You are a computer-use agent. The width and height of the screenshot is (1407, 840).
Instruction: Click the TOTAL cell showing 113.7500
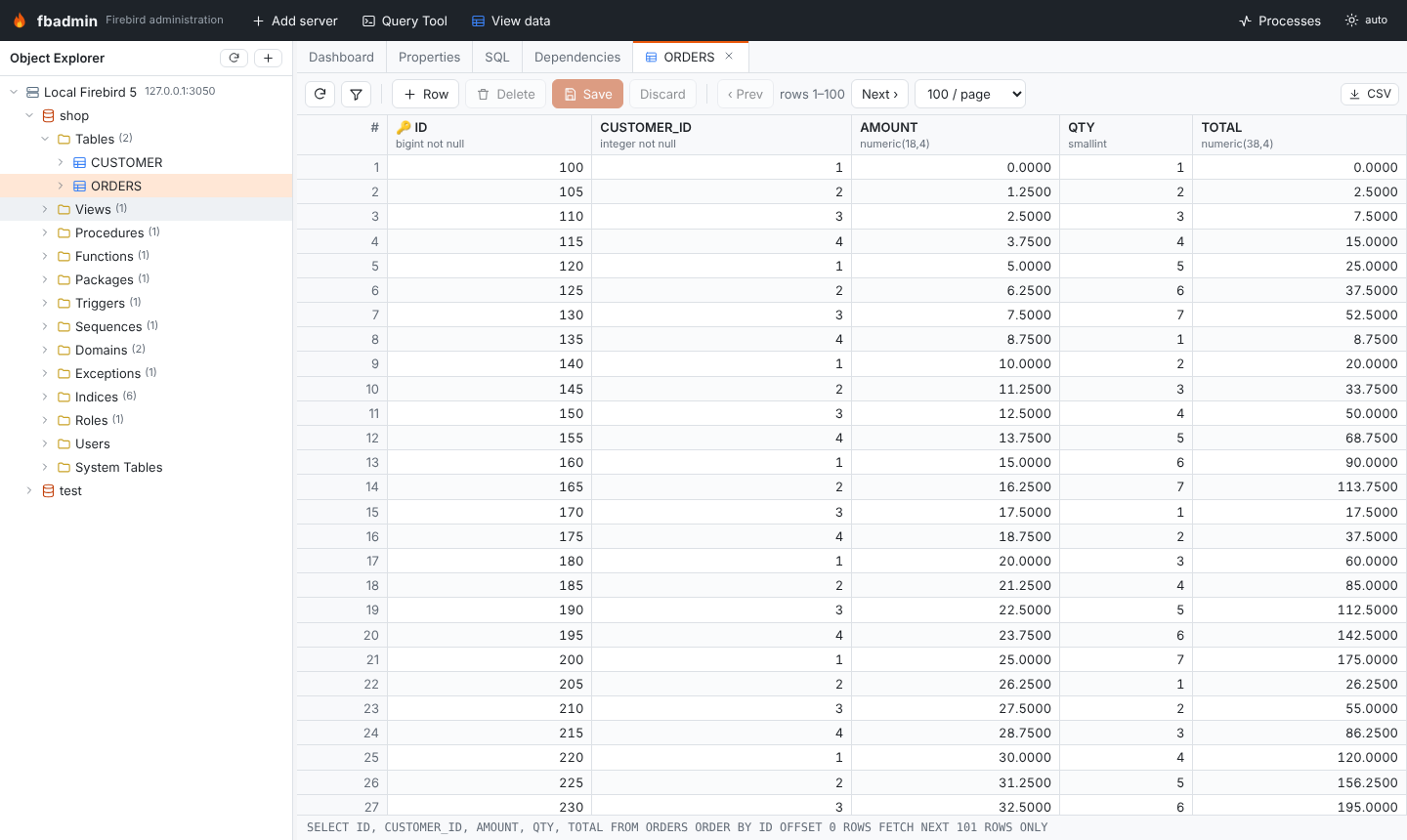click(1300, 486)
